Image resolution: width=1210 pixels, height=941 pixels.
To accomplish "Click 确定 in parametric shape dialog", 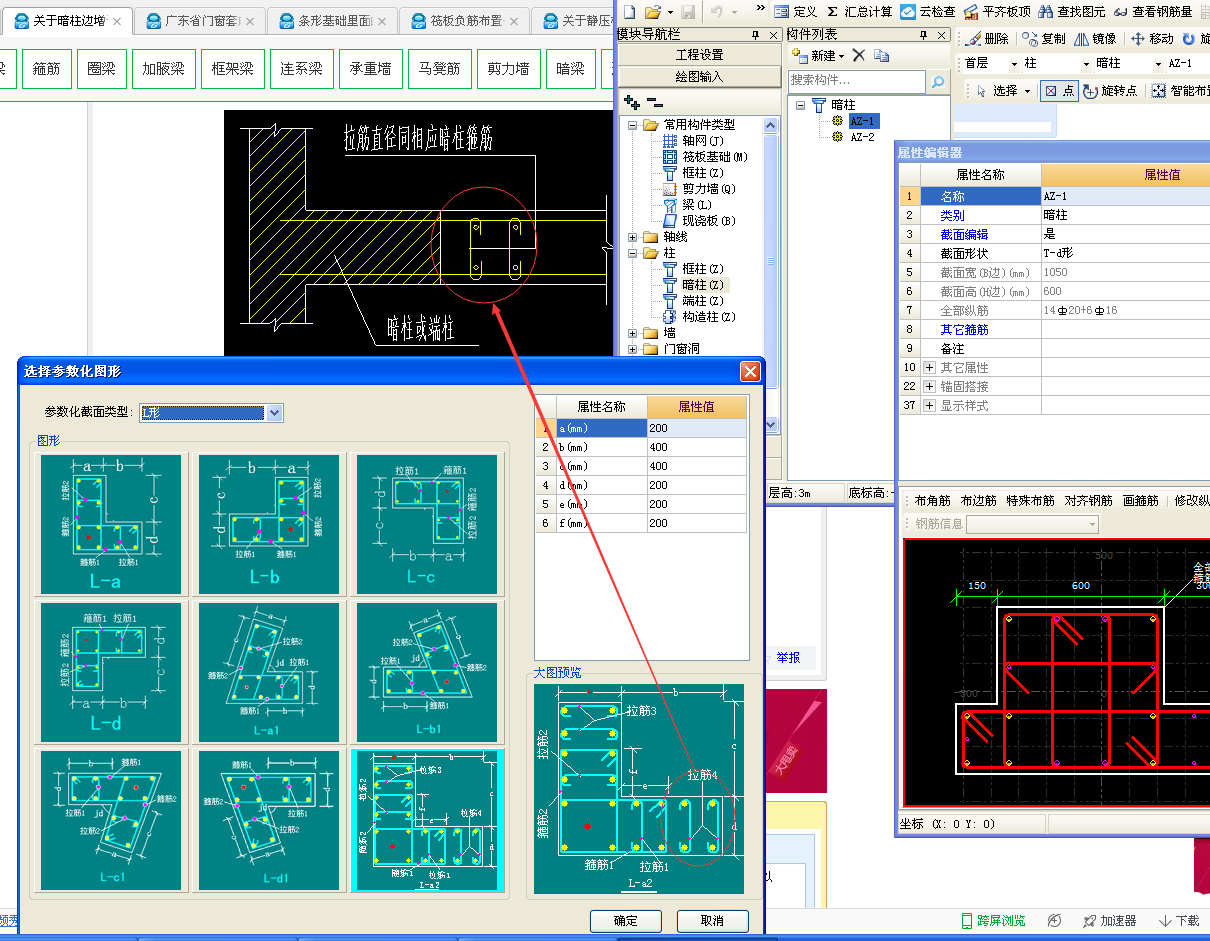I will [x=626, y=920].
